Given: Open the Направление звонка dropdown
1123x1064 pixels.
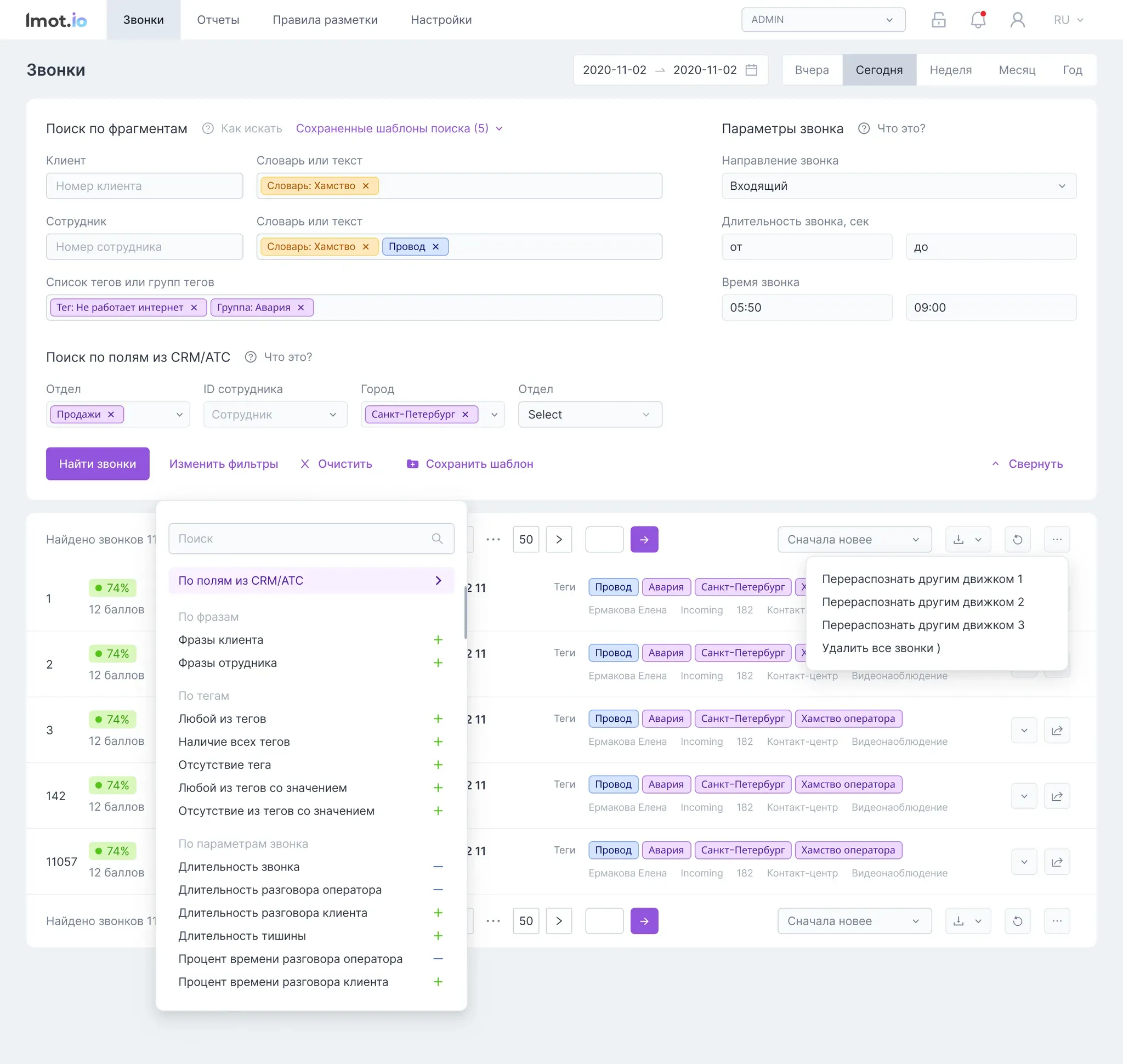Looking at the screenshot, I should click(x=898, y=186).
